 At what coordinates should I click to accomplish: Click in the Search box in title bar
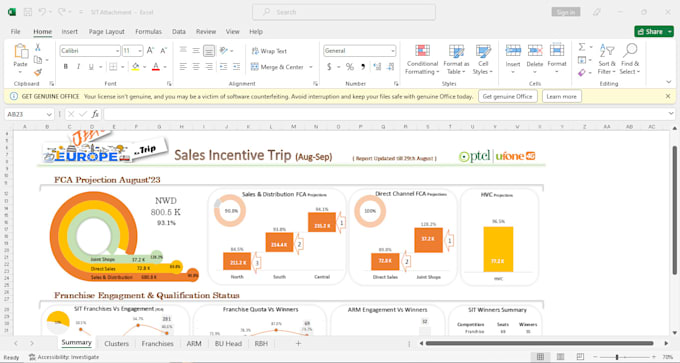(x=344, y=12)
